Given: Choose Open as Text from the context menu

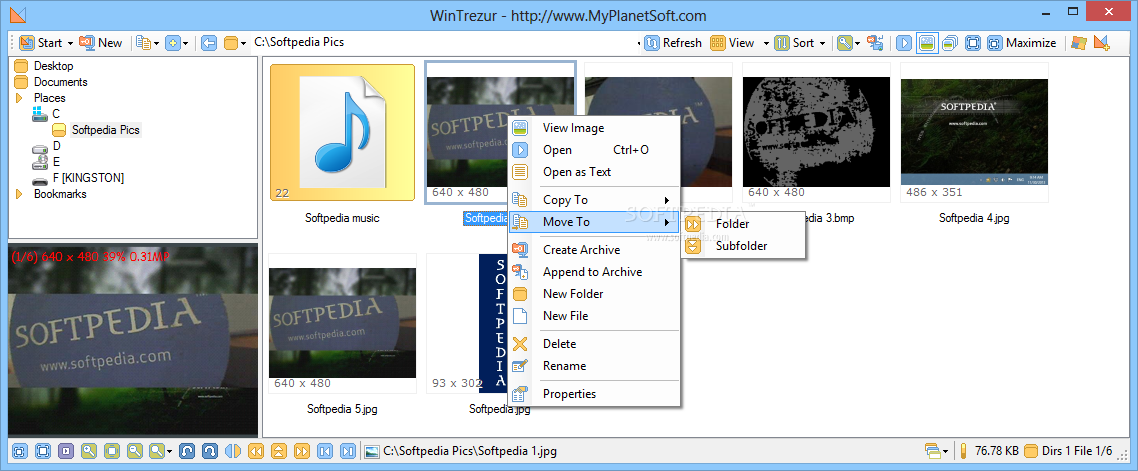Looking at the screenshot, I should (593, 172).
